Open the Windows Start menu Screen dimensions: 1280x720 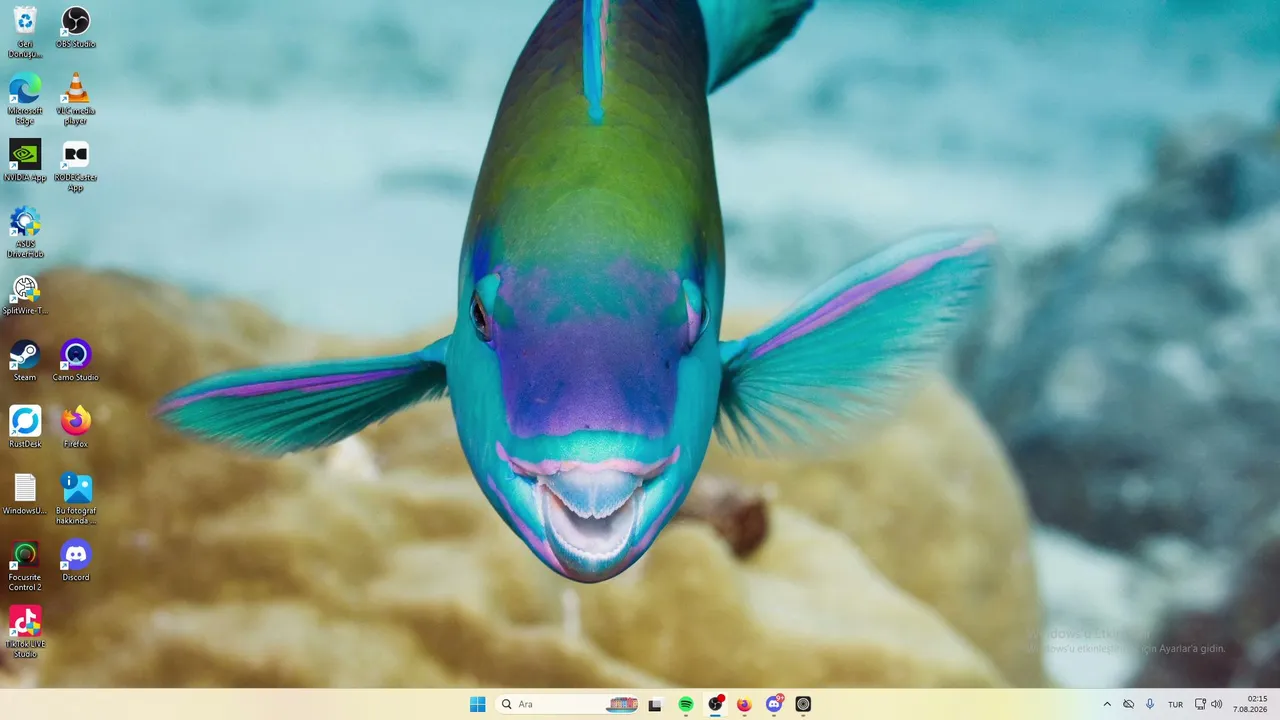coord(478,704)
